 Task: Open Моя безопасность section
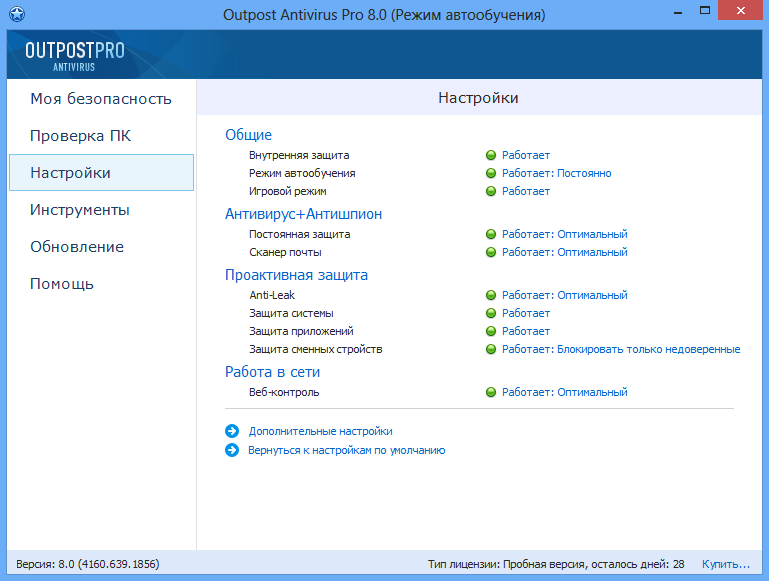click(100, 99)
